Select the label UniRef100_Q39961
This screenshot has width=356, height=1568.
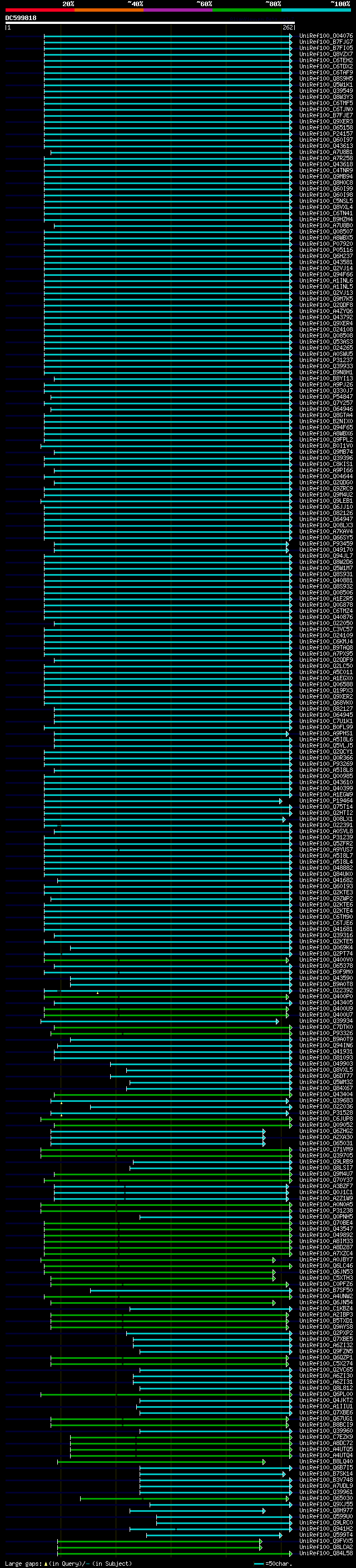pyautogui.click(x=326, y=1492)
